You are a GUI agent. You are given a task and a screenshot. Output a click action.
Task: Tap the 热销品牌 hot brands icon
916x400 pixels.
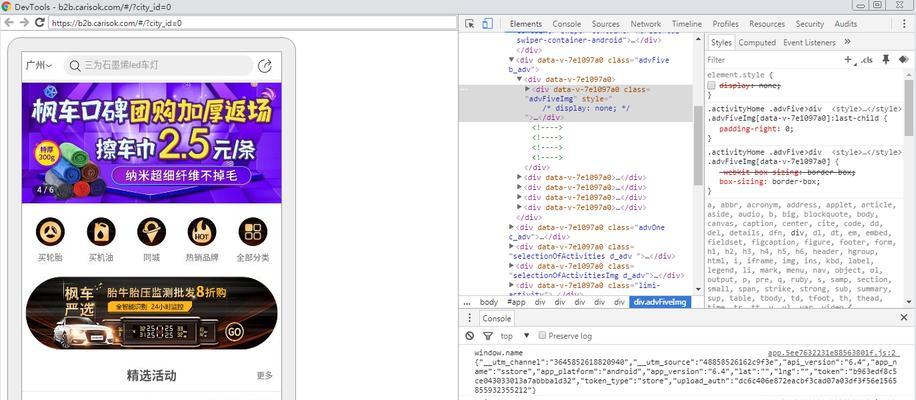(202, 232)
